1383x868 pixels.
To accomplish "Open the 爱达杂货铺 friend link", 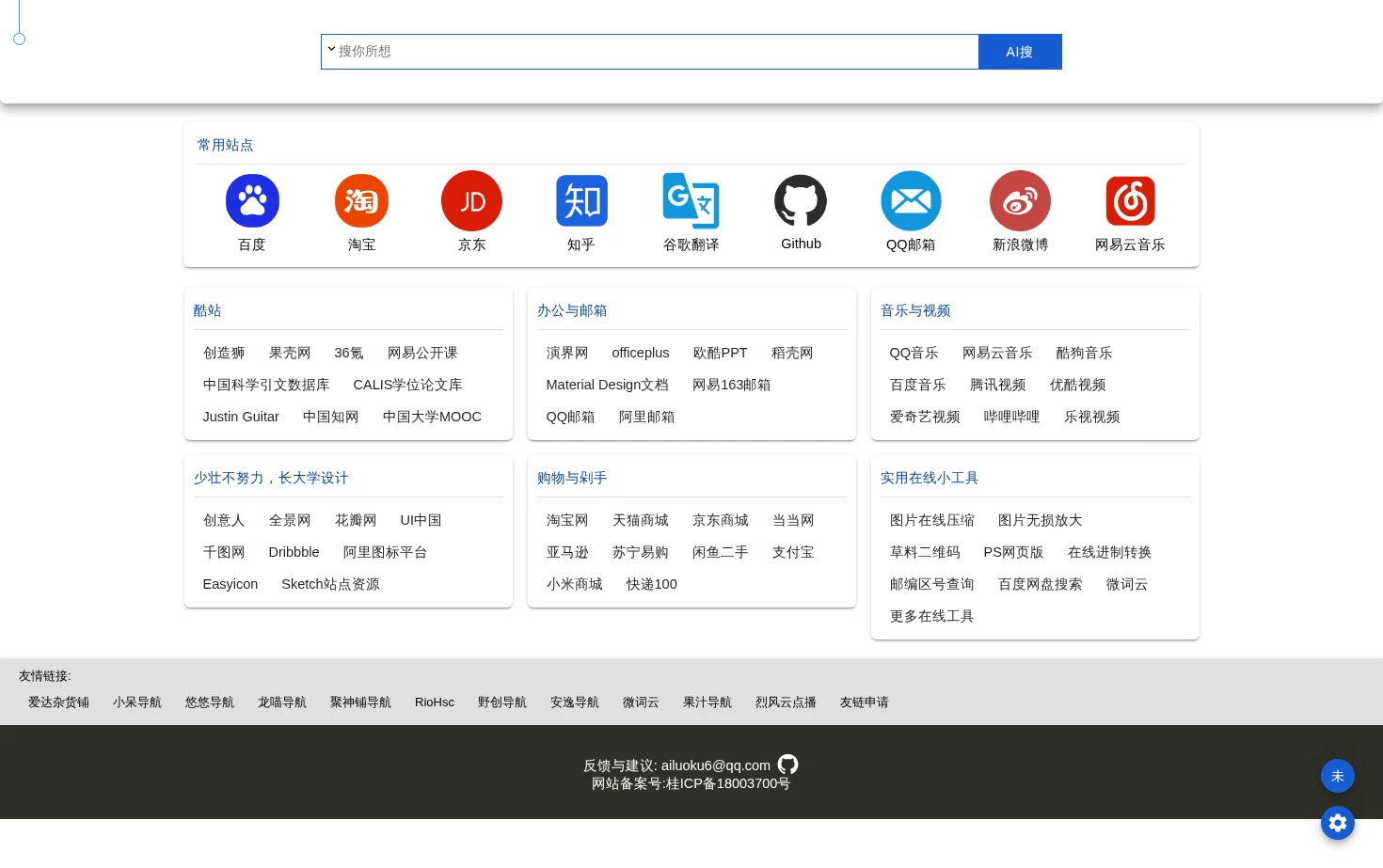I will pos(58,702).
